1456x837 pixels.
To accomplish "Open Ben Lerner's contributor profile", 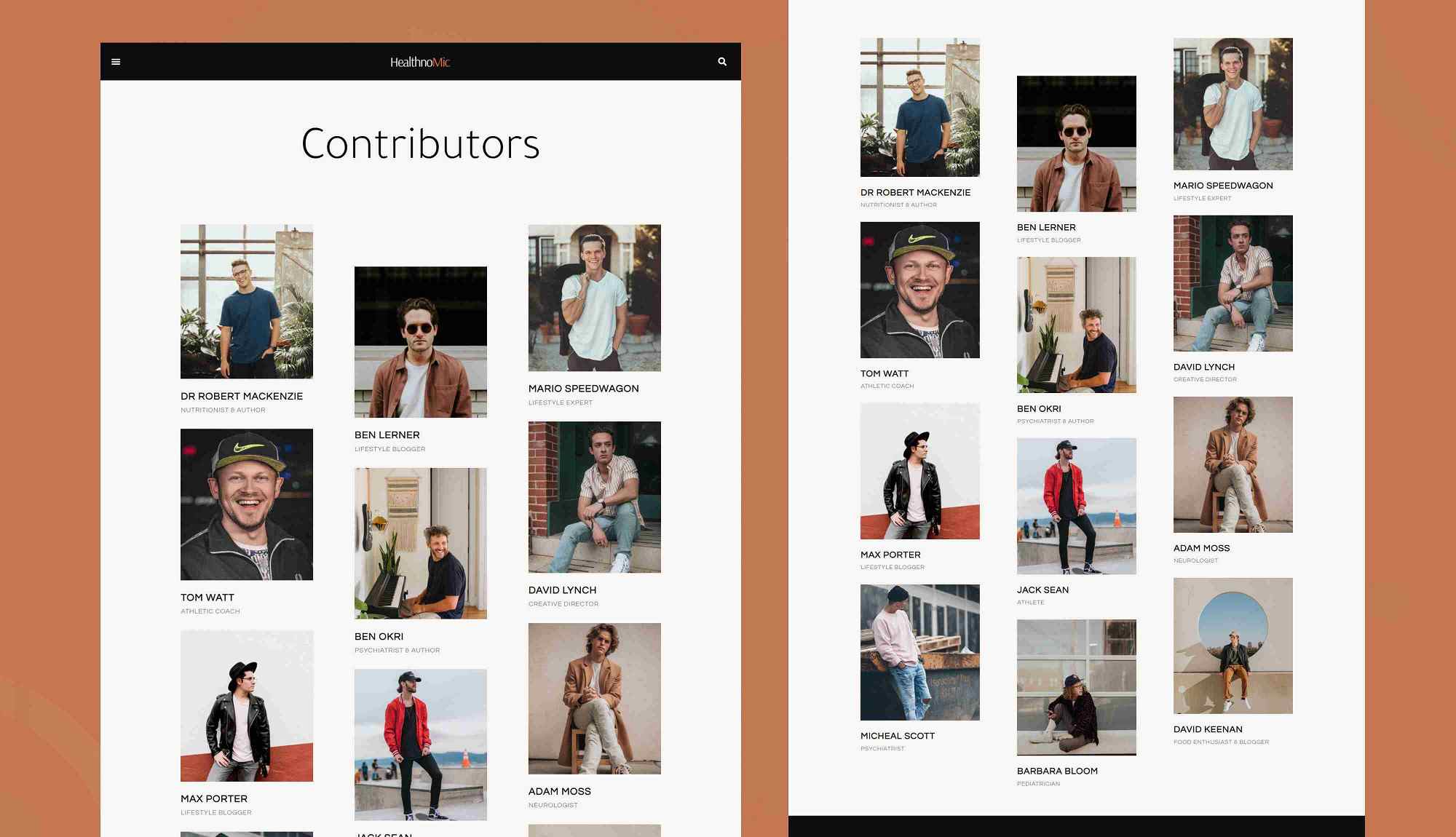I will tap(387, 435).
